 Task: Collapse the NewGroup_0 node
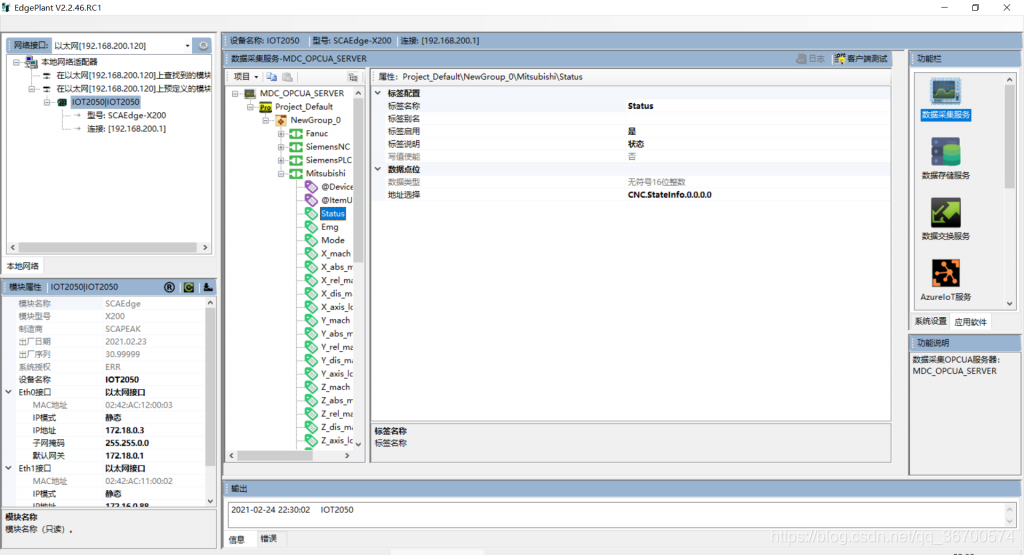pyautogui.click(x=266, y=120)
